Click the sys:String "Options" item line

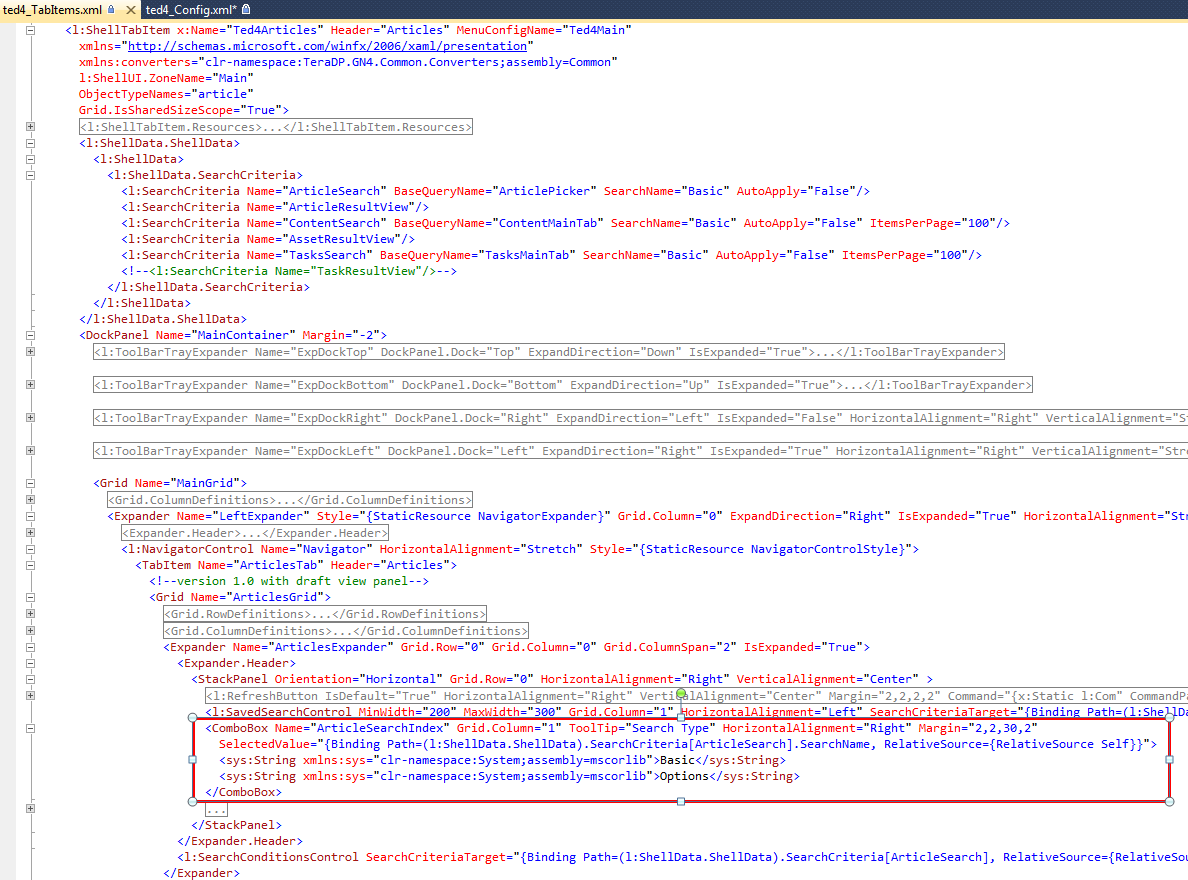tap(509, 776)
